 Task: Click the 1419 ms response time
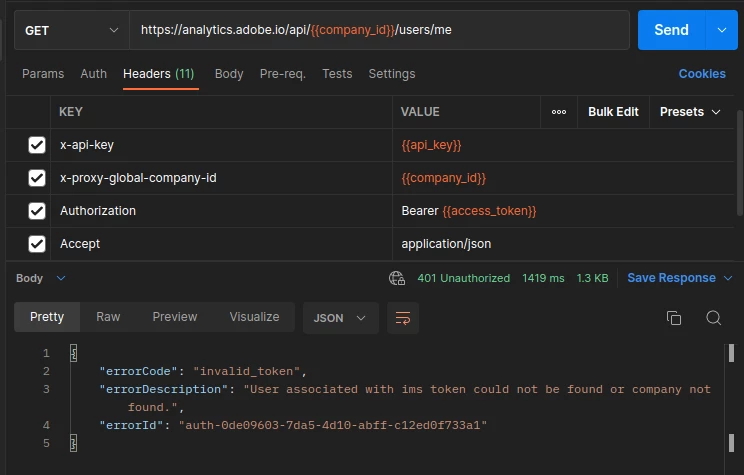click(543, 278)
